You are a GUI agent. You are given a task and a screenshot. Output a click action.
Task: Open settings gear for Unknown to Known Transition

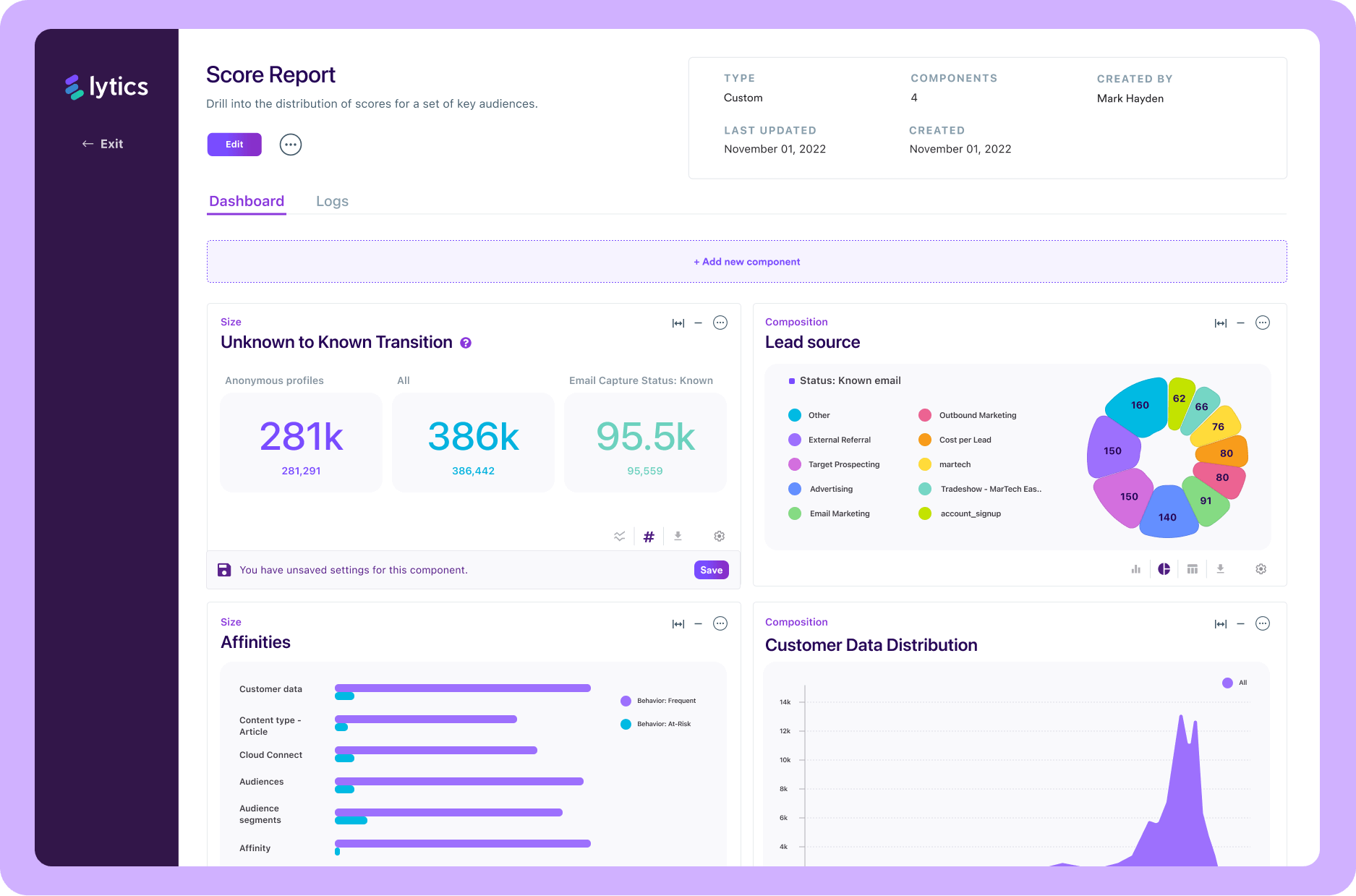point(719,536)
